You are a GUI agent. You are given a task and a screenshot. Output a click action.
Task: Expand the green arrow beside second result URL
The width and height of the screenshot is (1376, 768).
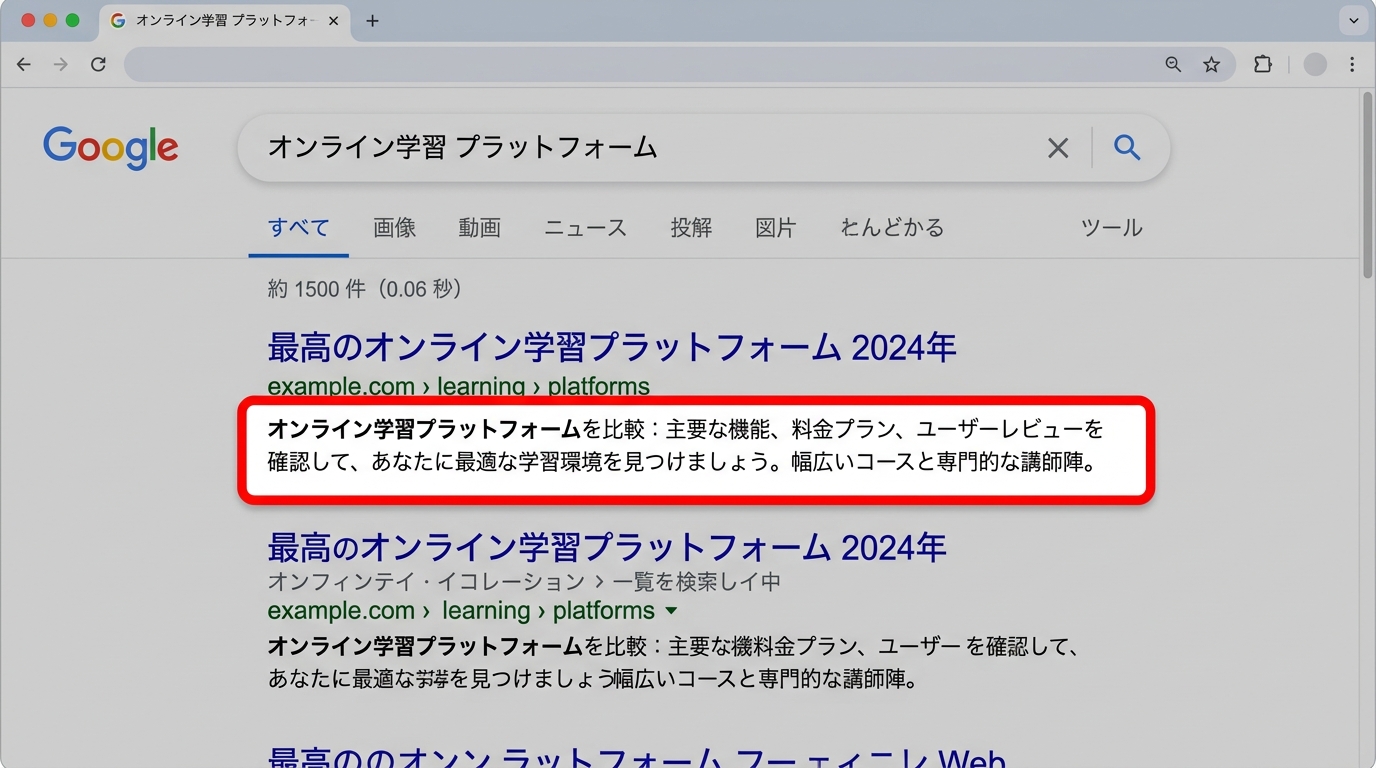tap(671, 611)
